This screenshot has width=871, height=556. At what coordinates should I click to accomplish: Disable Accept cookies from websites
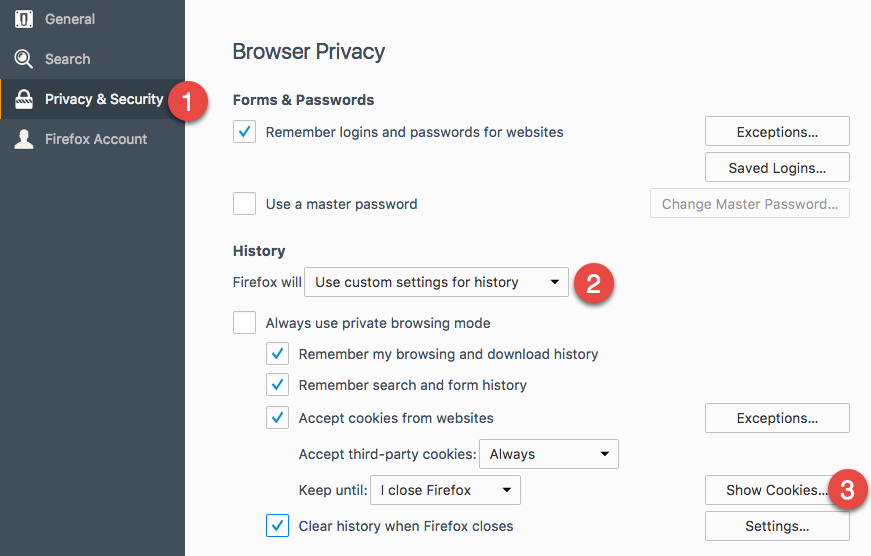pyautogui.click(x=278, y=418)
